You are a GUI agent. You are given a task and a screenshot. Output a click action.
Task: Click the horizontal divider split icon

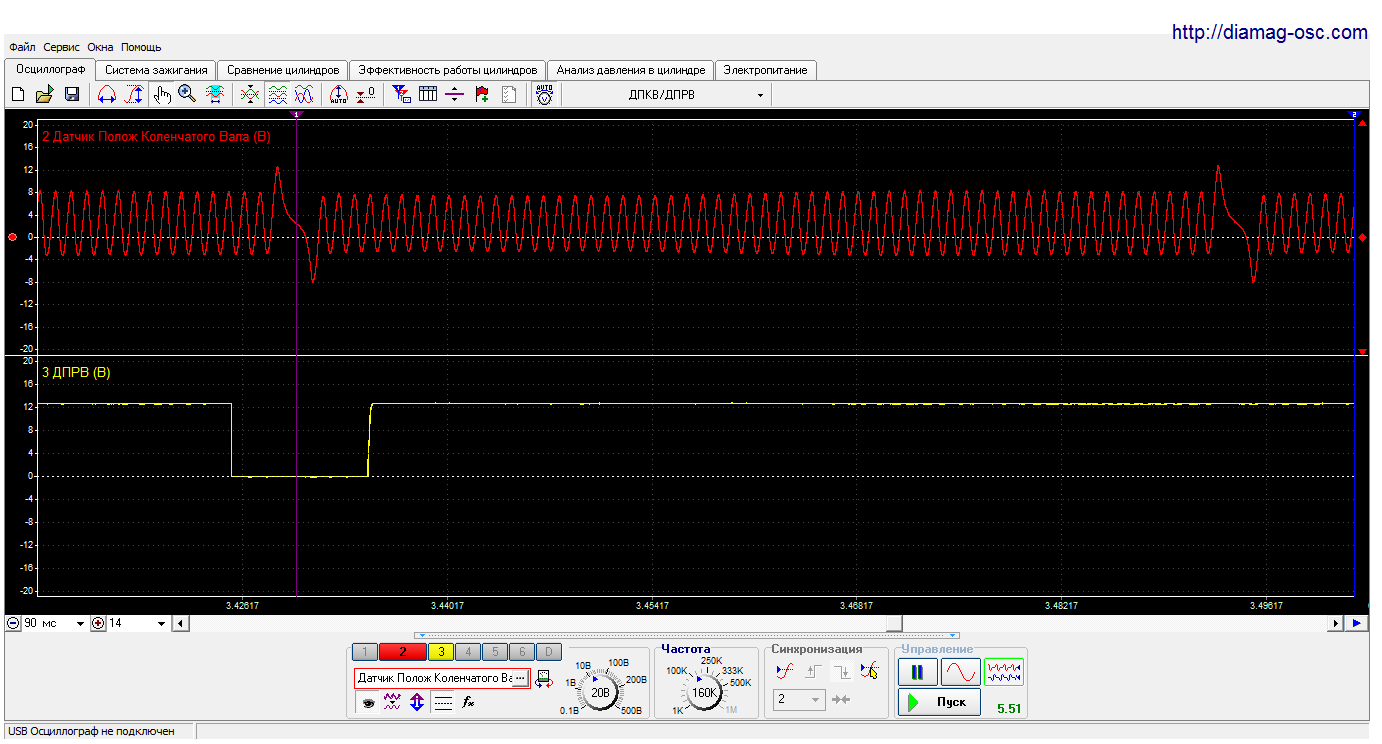click(455, 94)
